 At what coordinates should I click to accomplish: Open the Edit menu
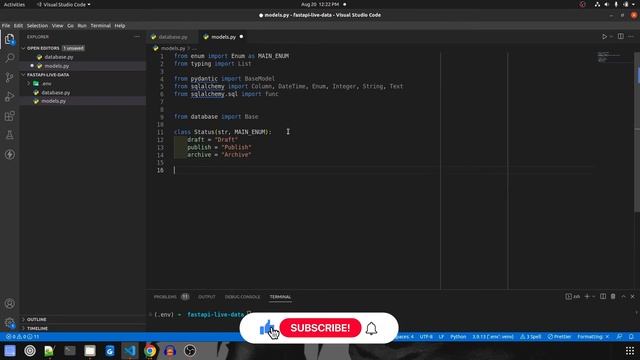click(x=18, y=25)
